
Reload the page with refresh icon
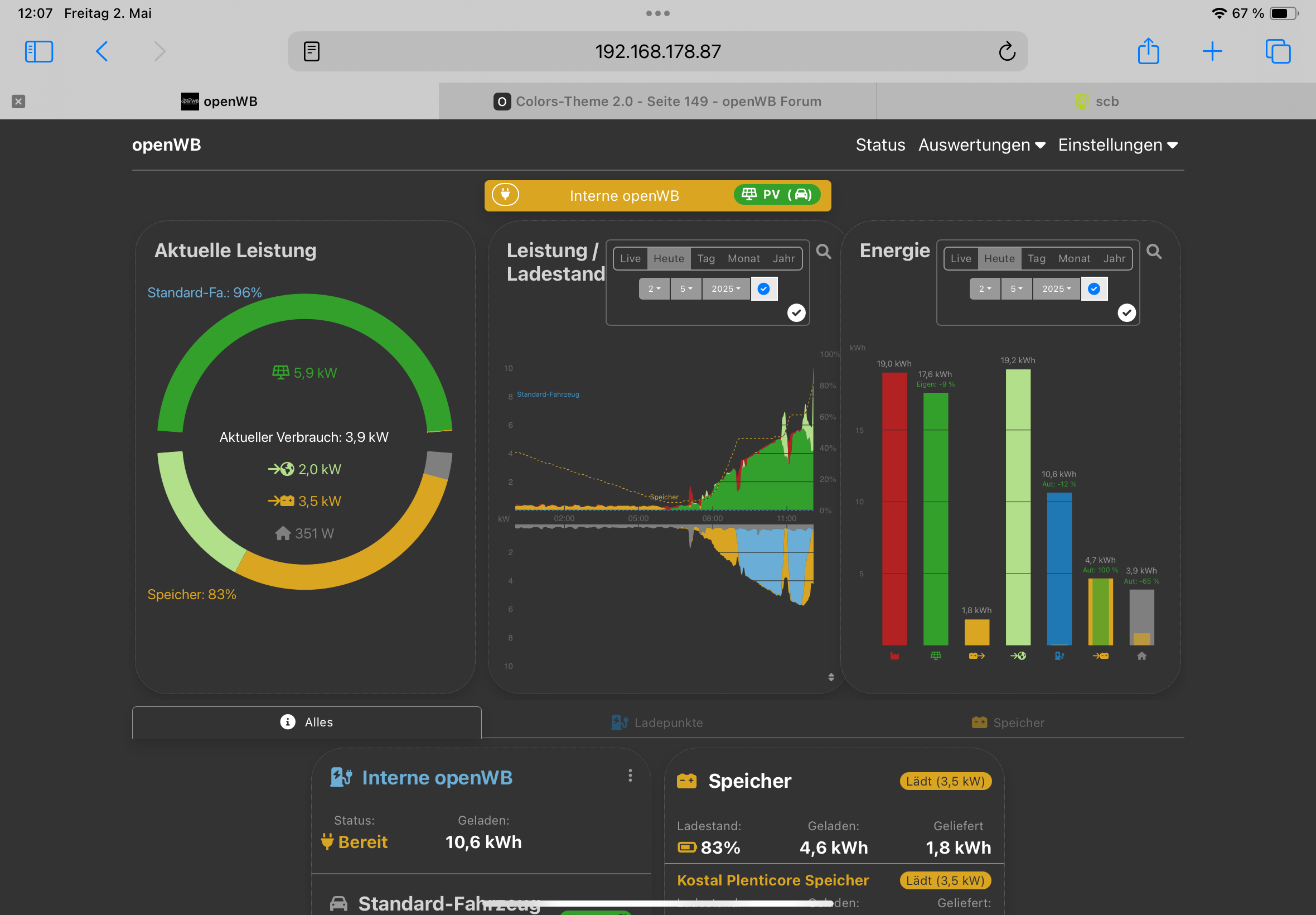tap(1007, 51)
